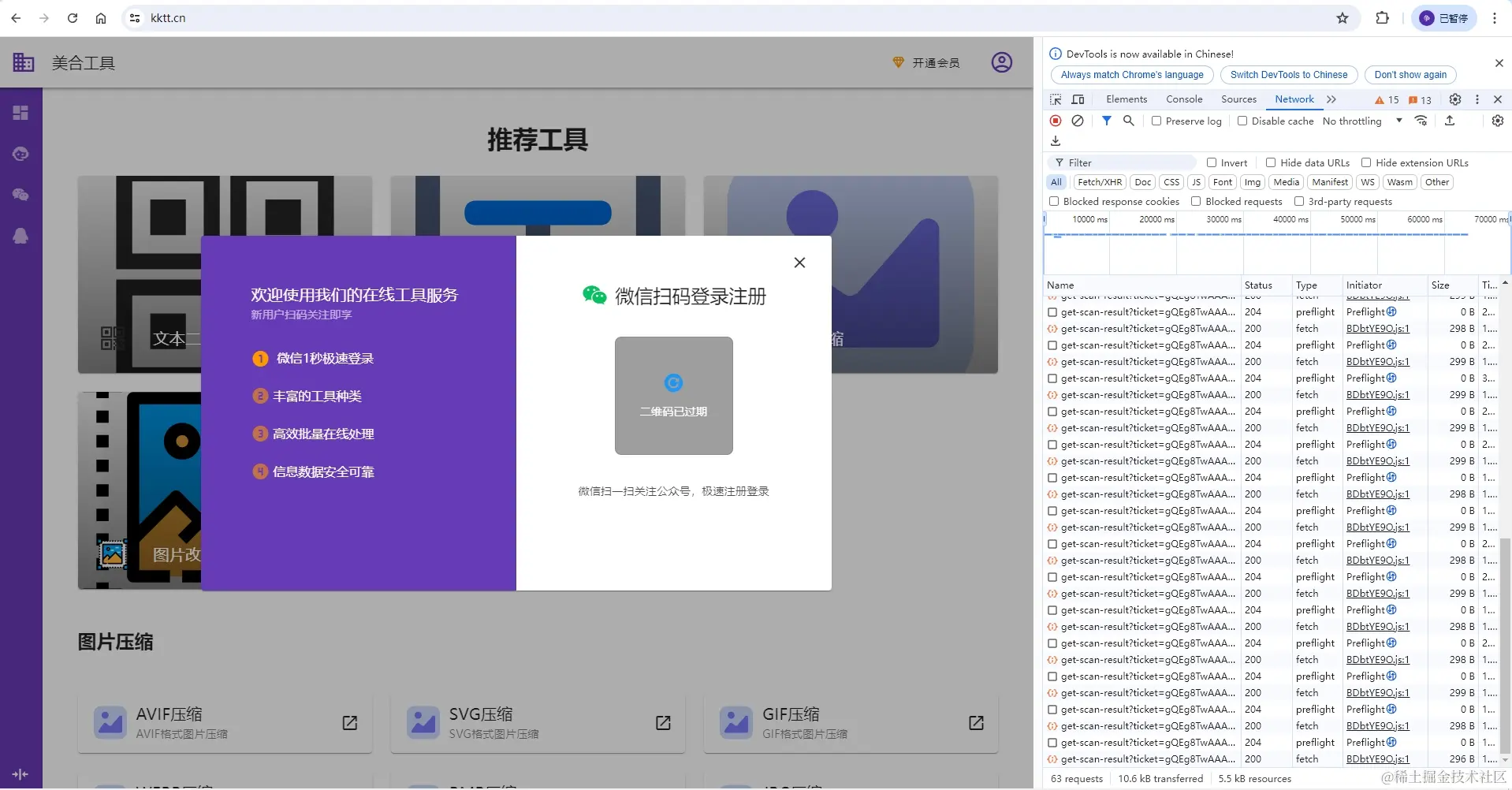The image size is (1512, 790).
Task: Activate the DevTools inspect element picker
Action: pos(1056,99)
